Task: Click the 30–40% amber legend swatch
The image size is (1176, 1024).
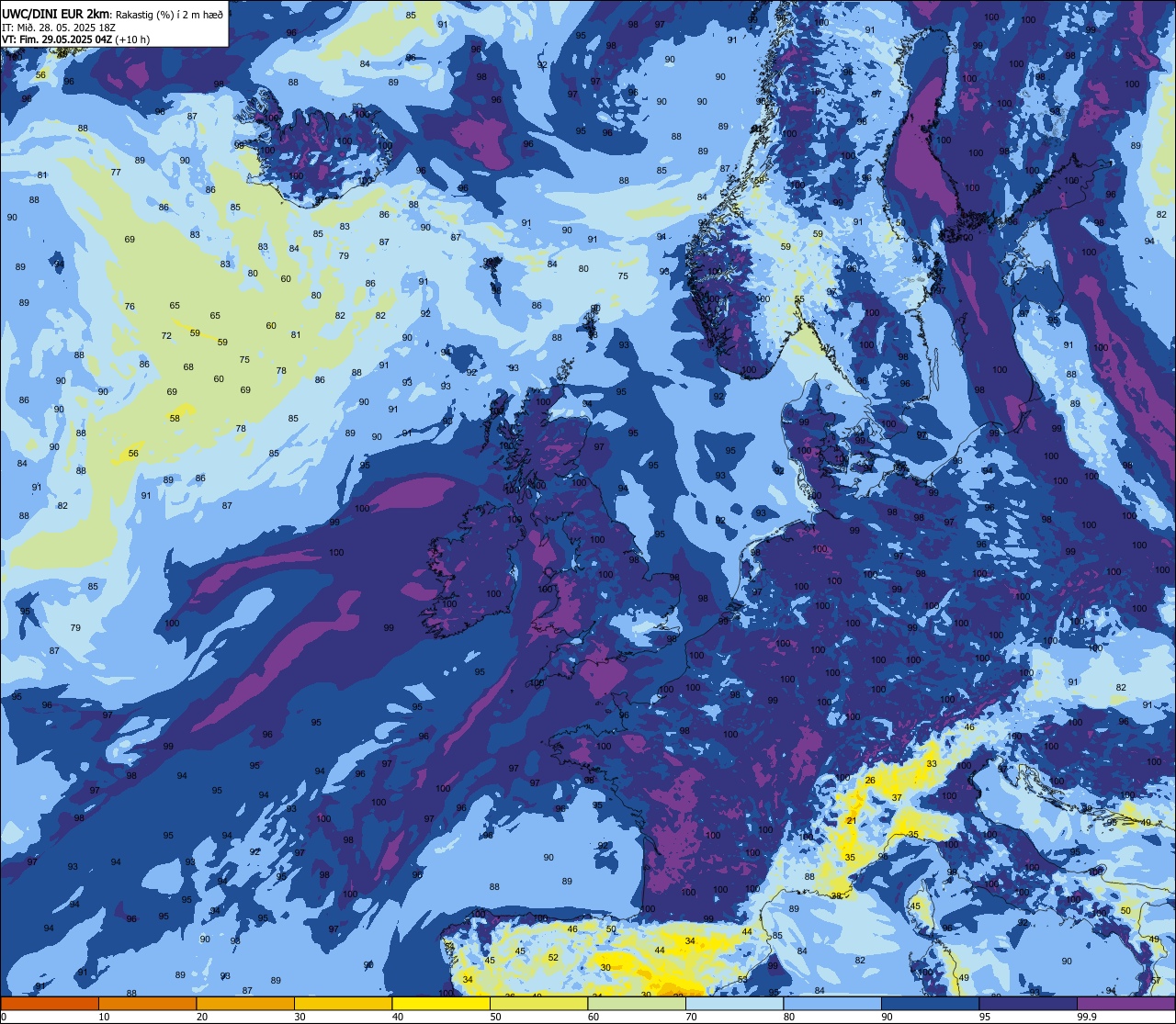Action: tap(343, 1003)
